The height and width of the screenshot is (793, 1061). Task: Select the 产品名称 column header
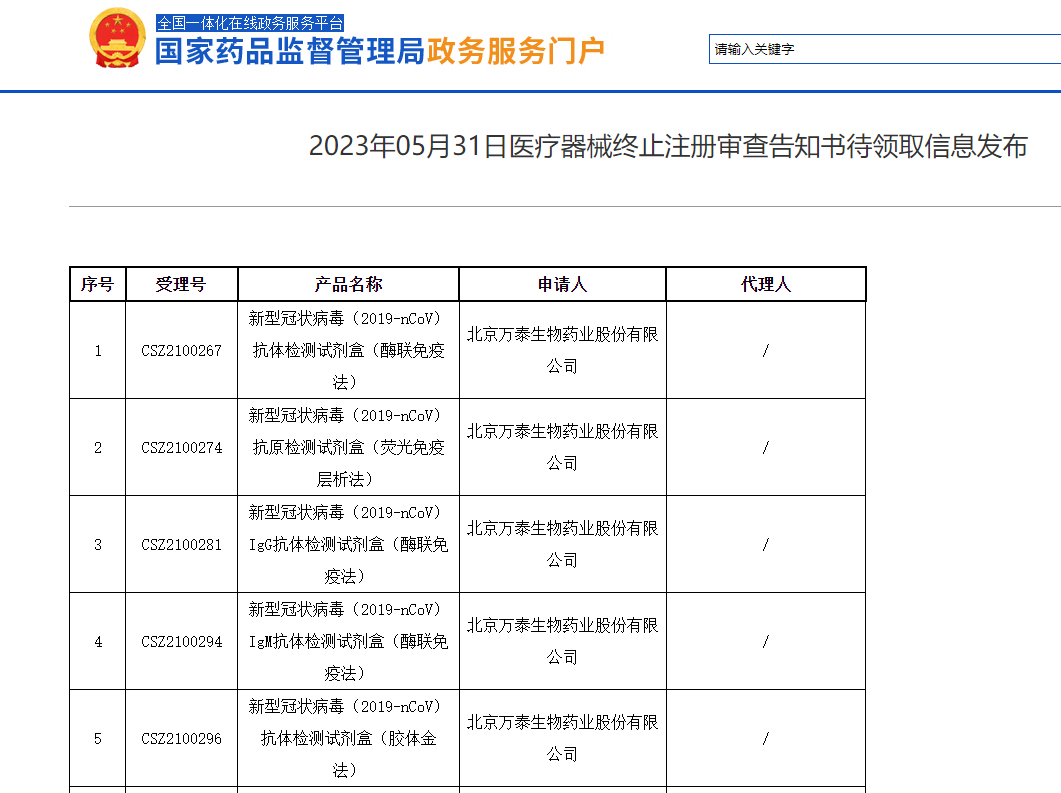348,285
